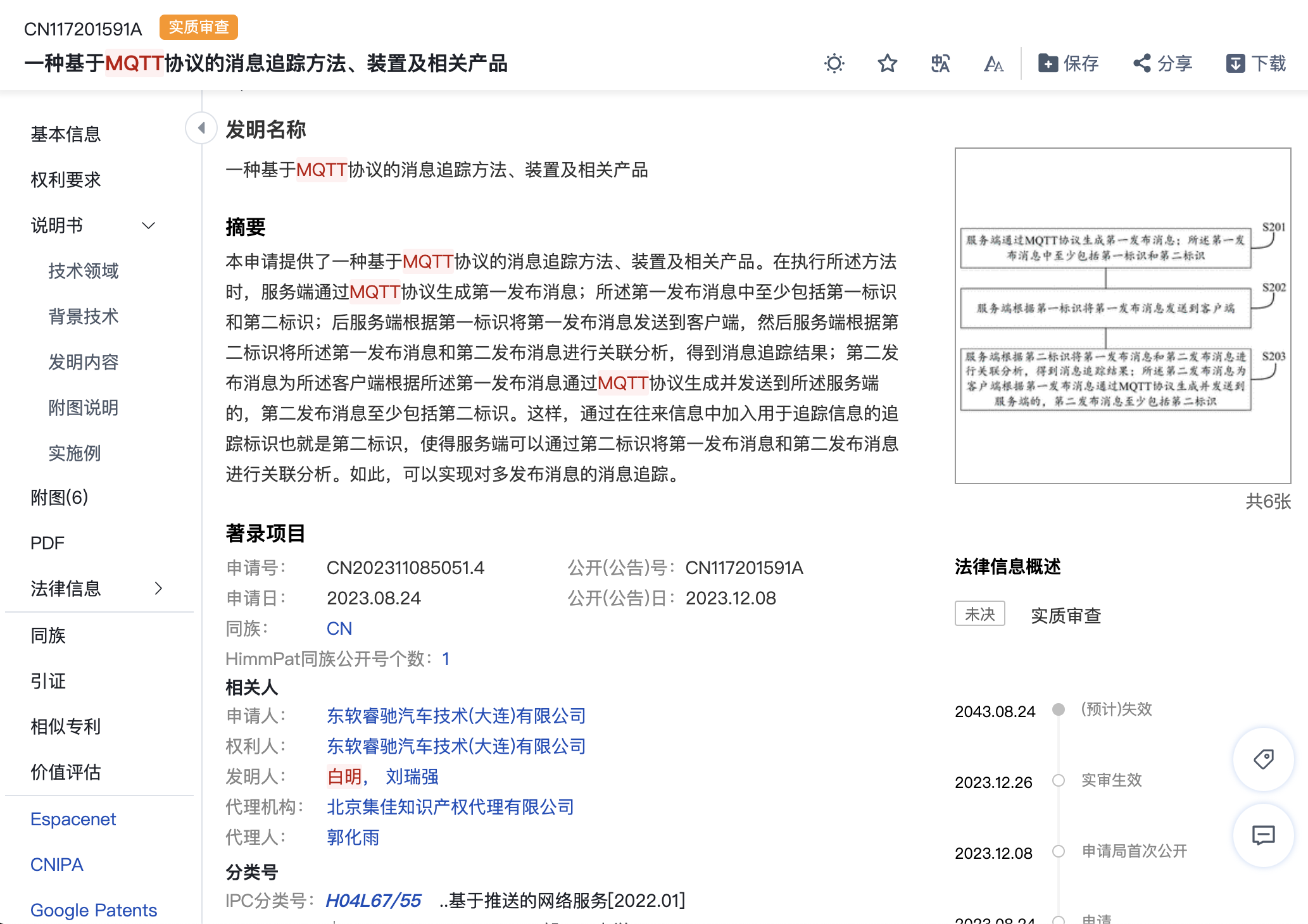Download the patent via 下载
The width and height of the screenshot is (1308, 924).
point(1256,63)
